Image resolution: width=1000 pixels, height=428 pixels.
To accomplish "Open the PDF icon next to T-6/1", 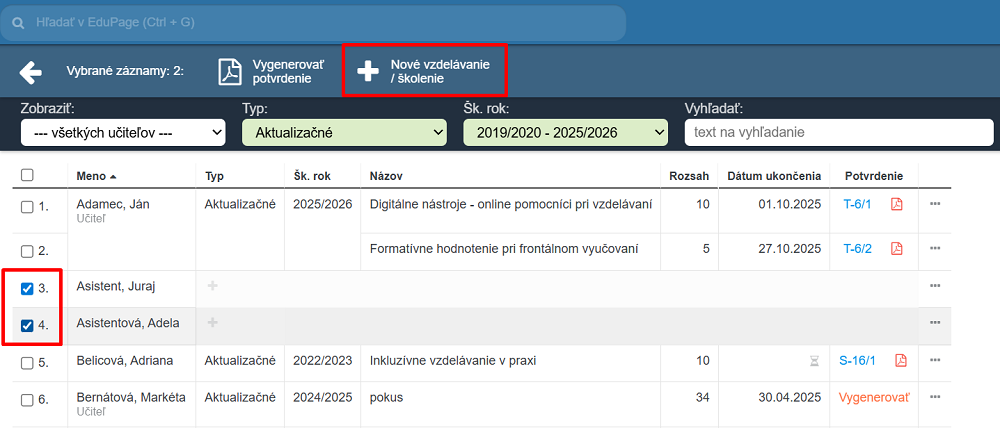I will click(897, 204).
